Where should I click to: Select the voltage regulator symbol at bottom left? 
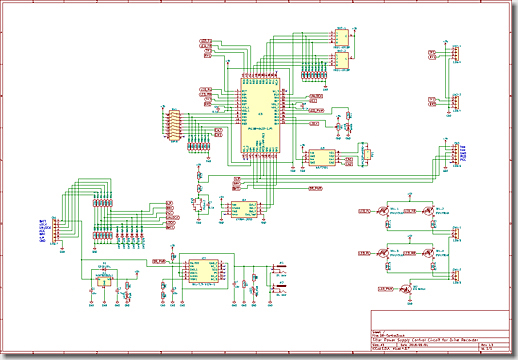pyautogui.click(x=104, y=281)
